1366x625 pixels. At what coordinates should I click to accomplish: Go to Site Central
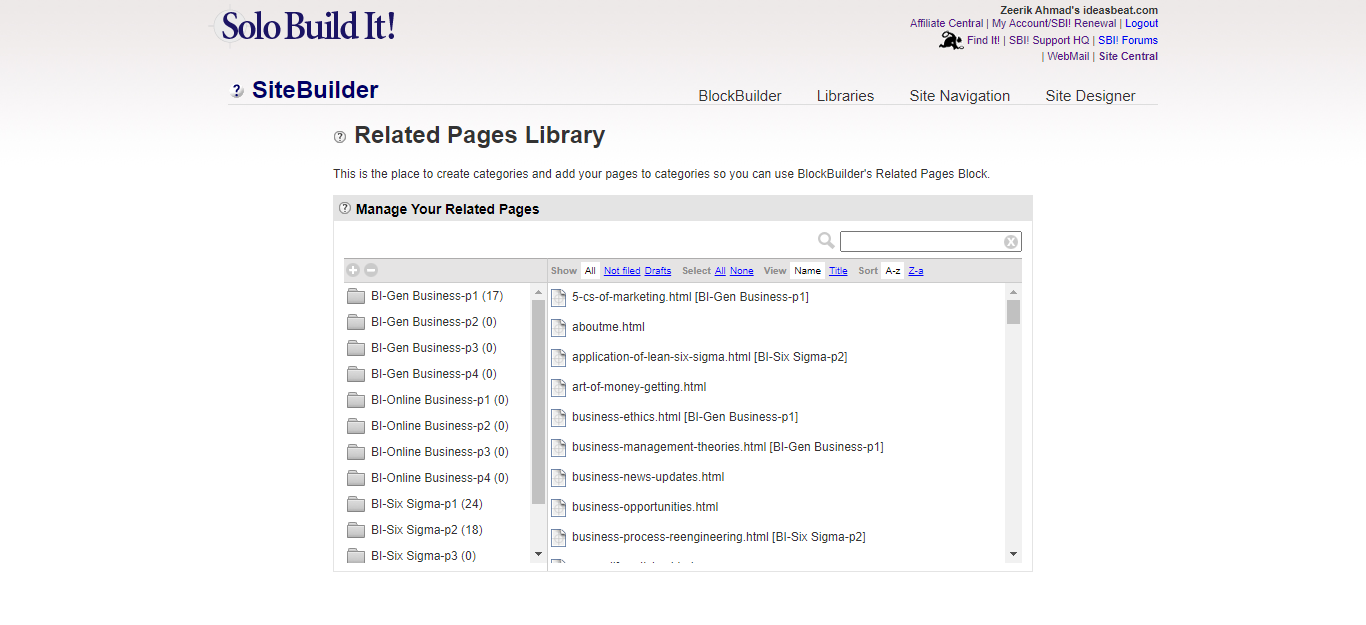coord(1128,57)
